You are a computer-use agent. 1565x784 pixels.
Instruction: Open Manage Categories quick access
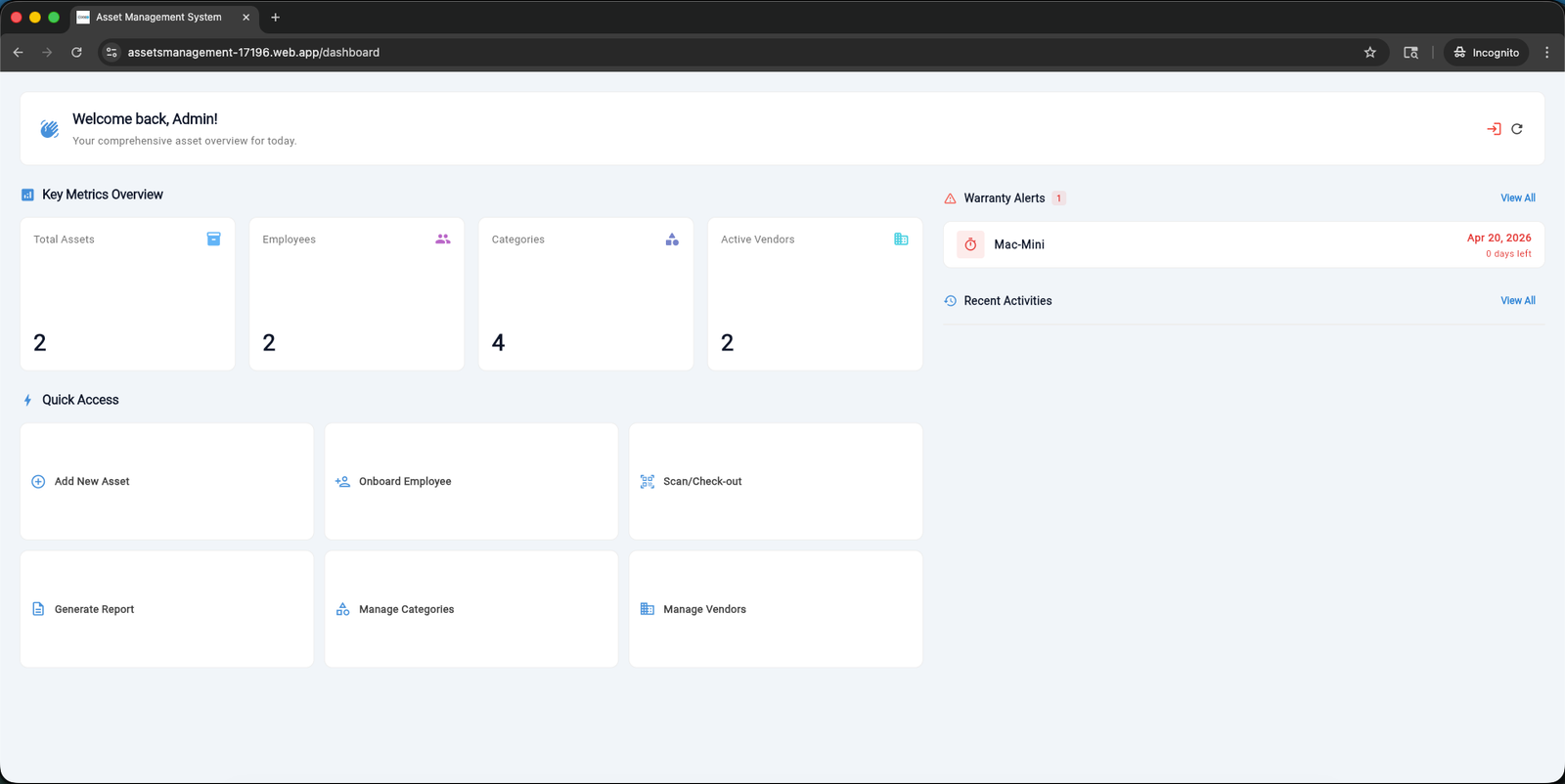tap(471, 609)
